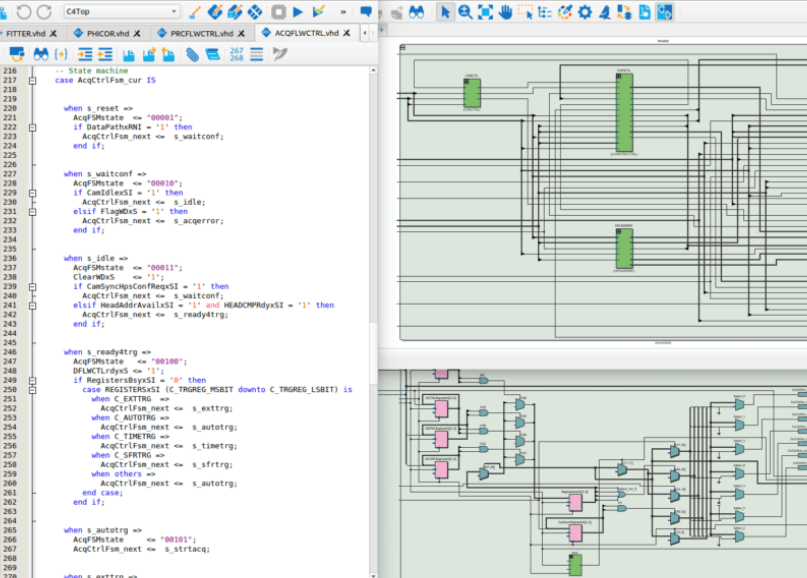Toggle the line numbers 267/268 button

(237, 54)
